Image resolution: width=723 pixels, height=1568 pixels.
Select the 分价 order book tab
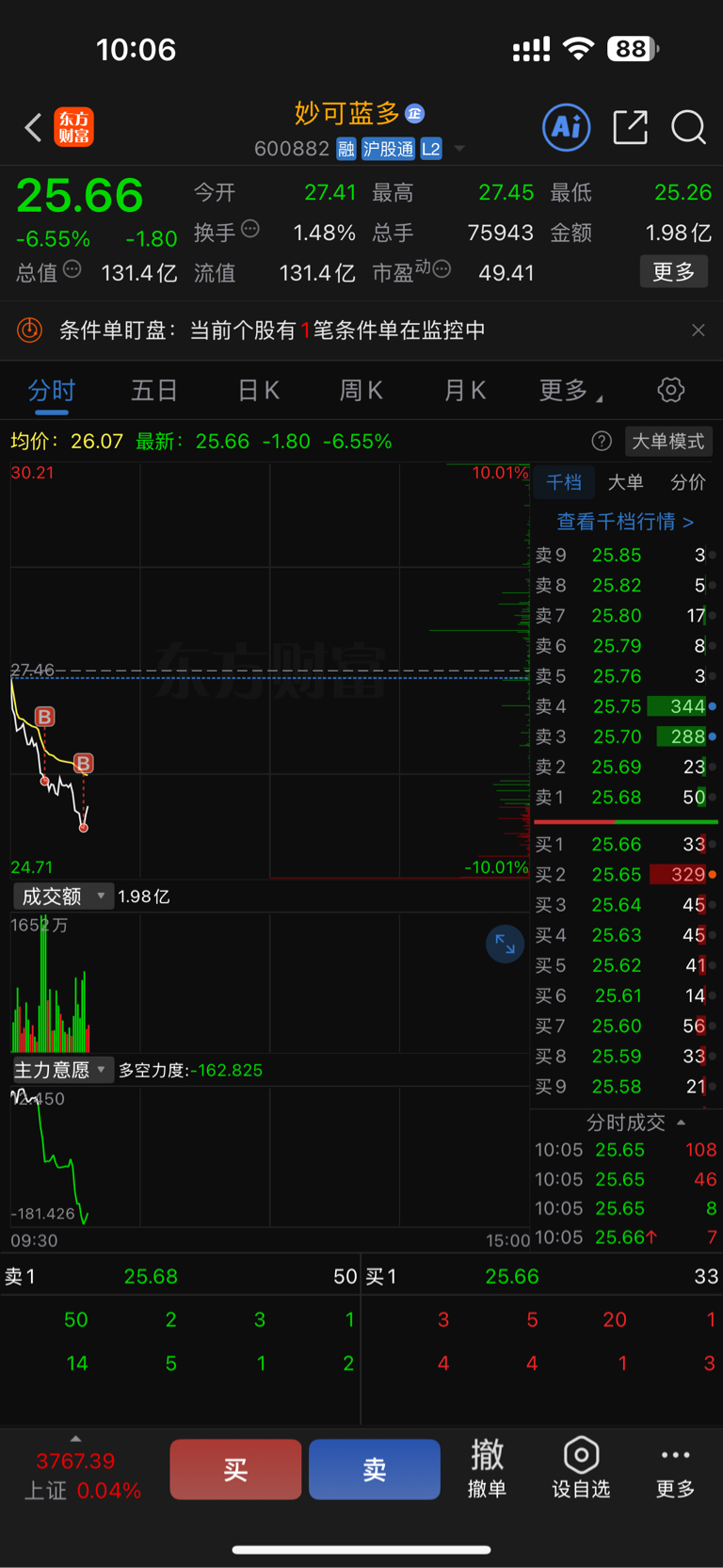coord(688,482)
